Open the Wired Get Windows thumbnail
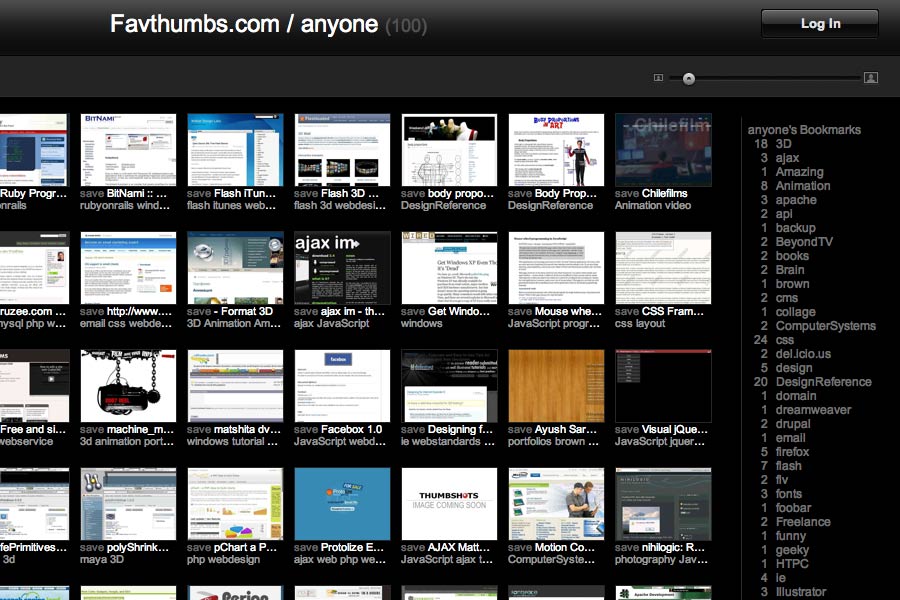Viewport: 900px width, 600px height. pos(449,268)
